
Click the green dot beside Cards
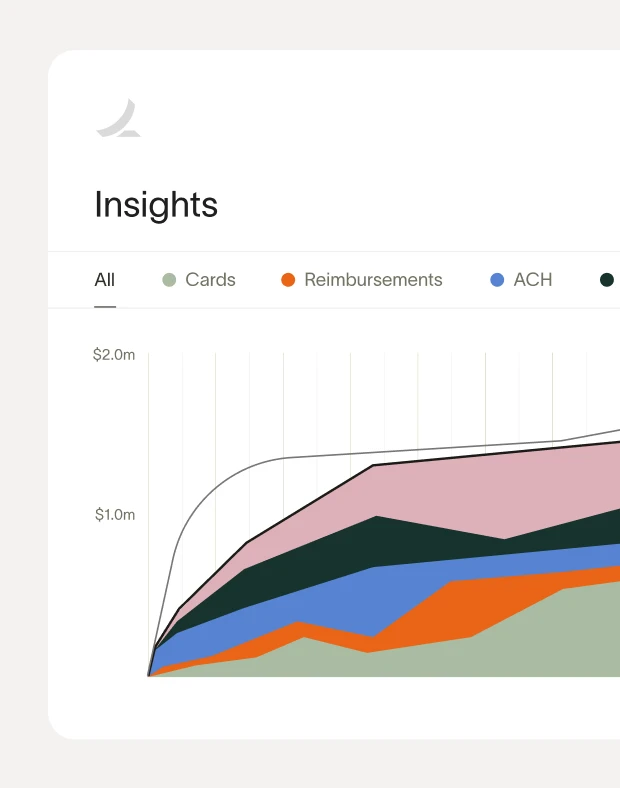(x=169, y=280)
